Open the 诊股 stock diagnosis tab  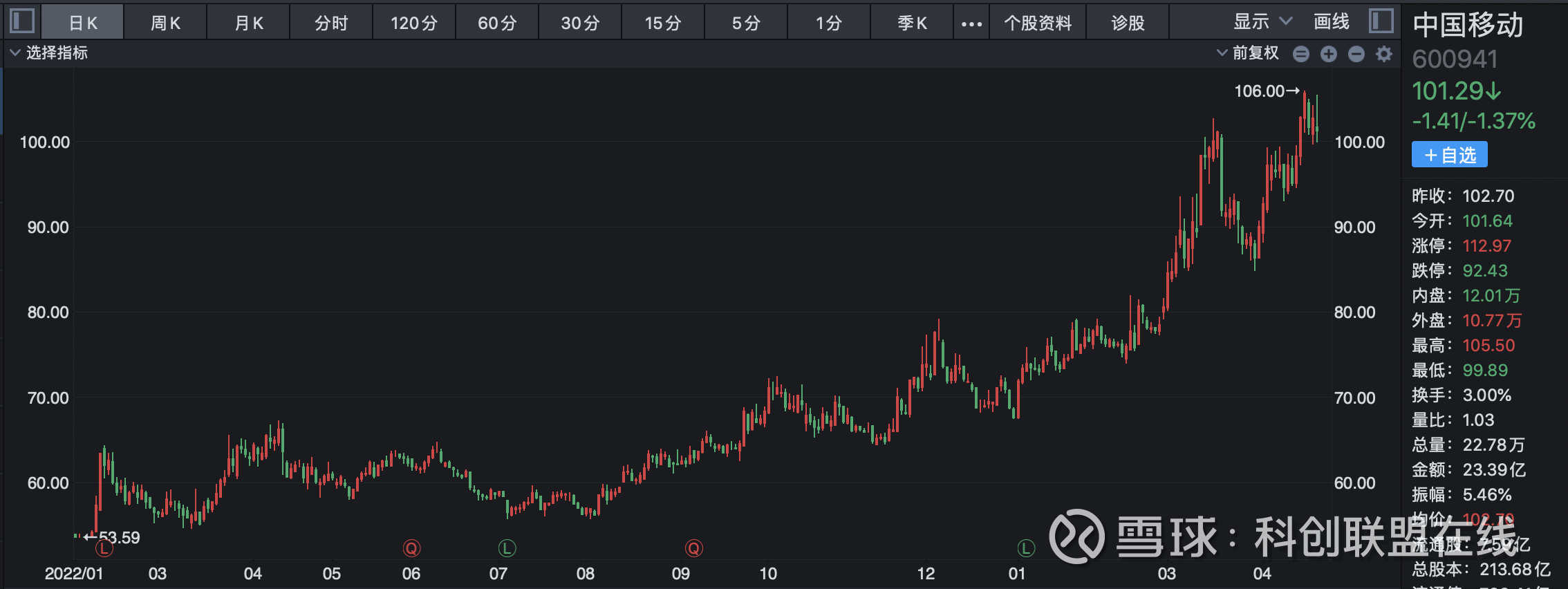click(x=1128, y=23)
